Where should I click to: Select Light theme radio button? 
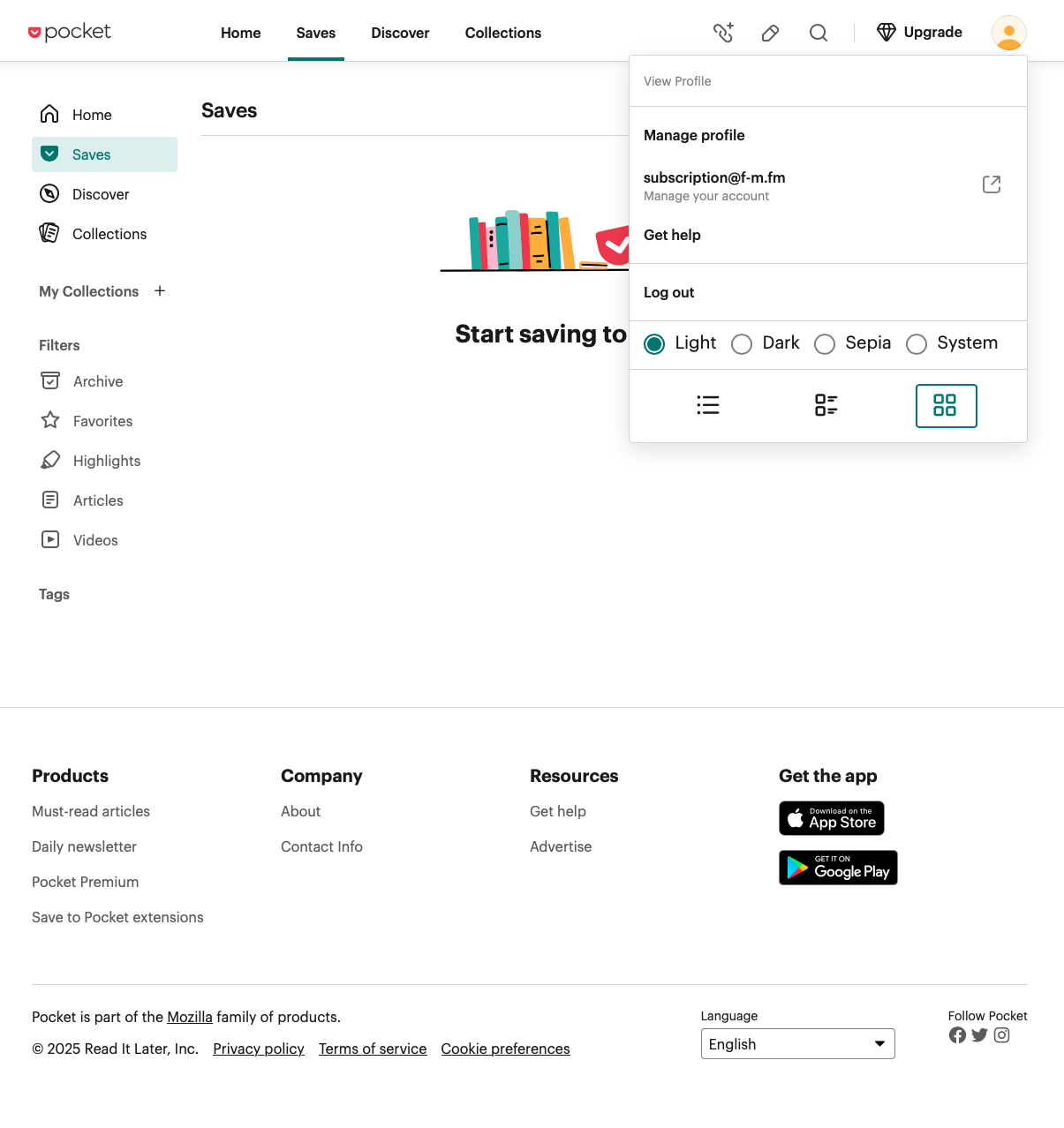(x=654, y=344)
